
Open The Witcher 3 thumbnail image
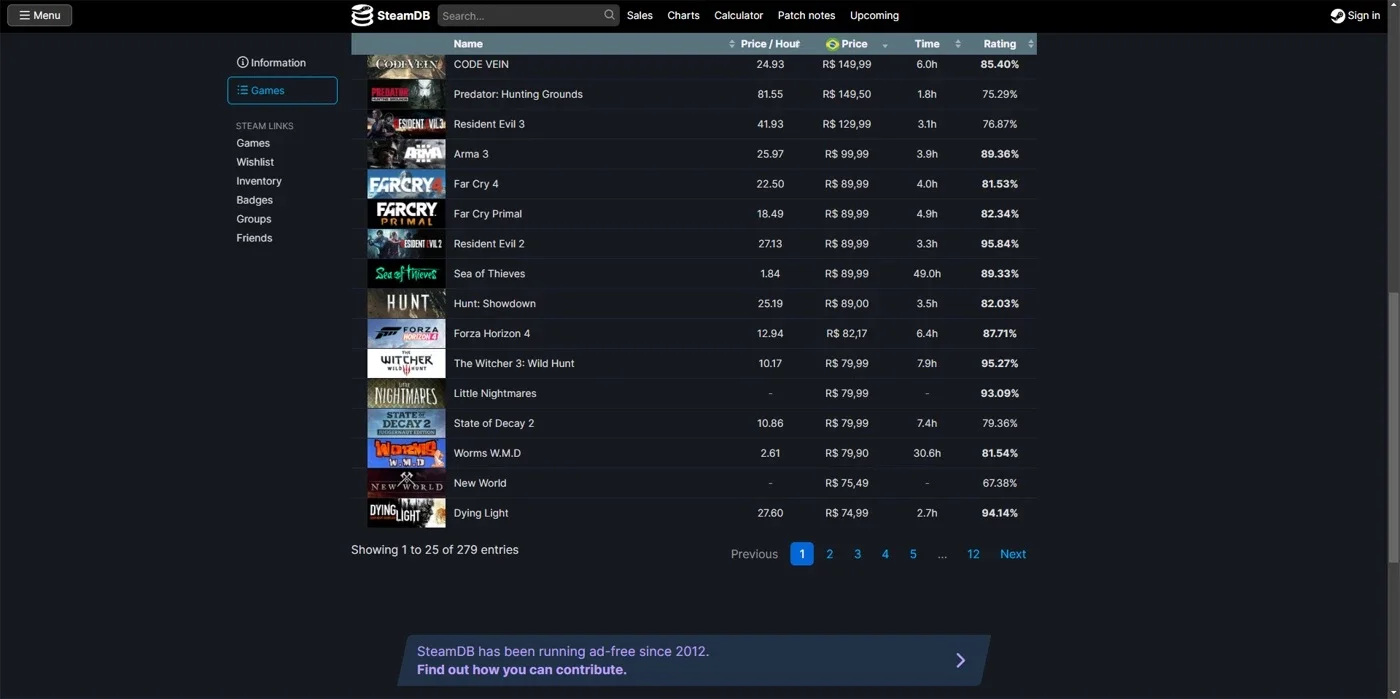click(406, 364)
